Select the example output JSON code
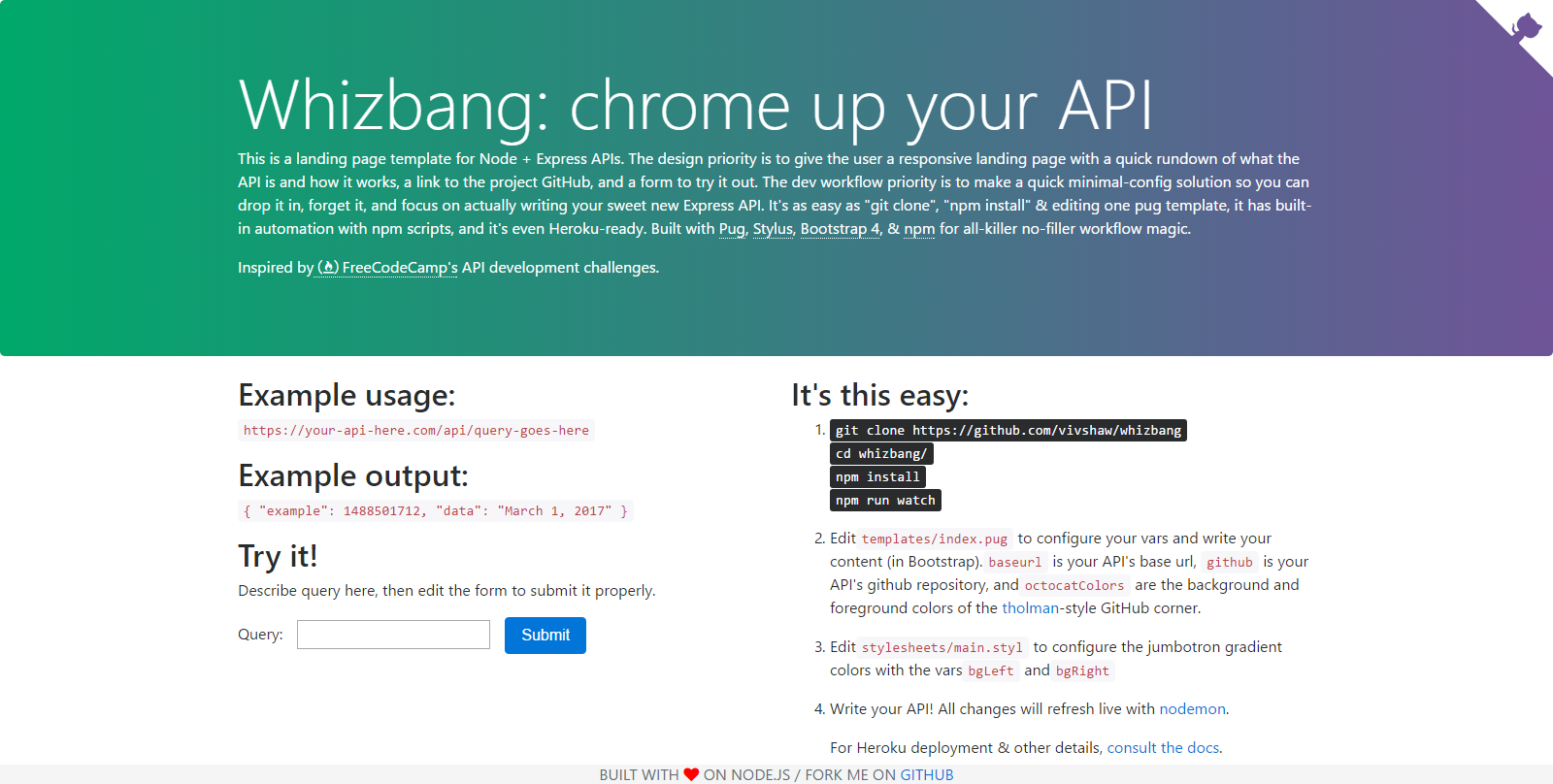 coord(436,511)
